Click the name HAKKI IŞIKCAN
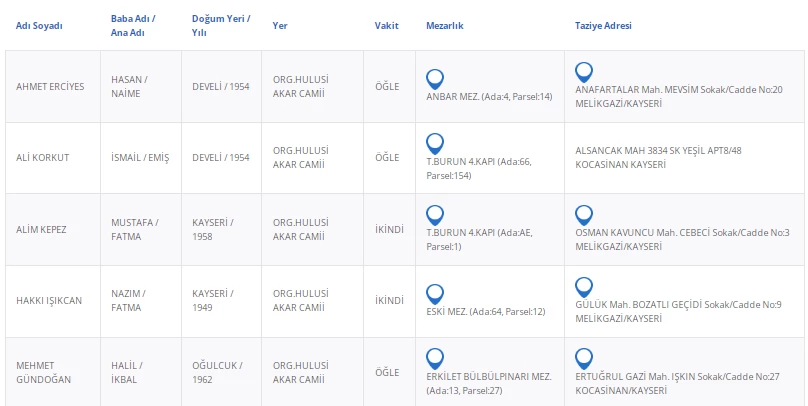The width and height of the screenshot is (808, 406). pyautogui.click(x=49, y=300)
